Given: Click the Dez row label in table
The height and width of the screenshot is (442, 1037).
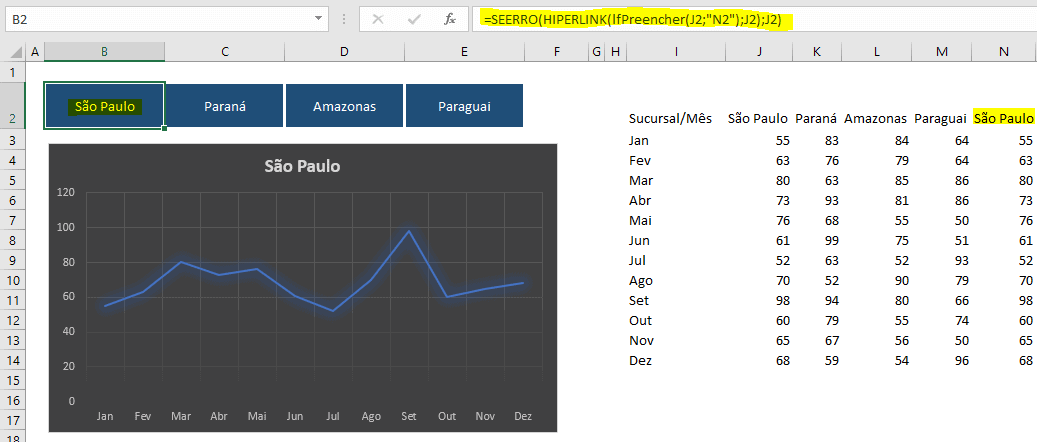Looking at the screenshot, I should click(640, 361).
